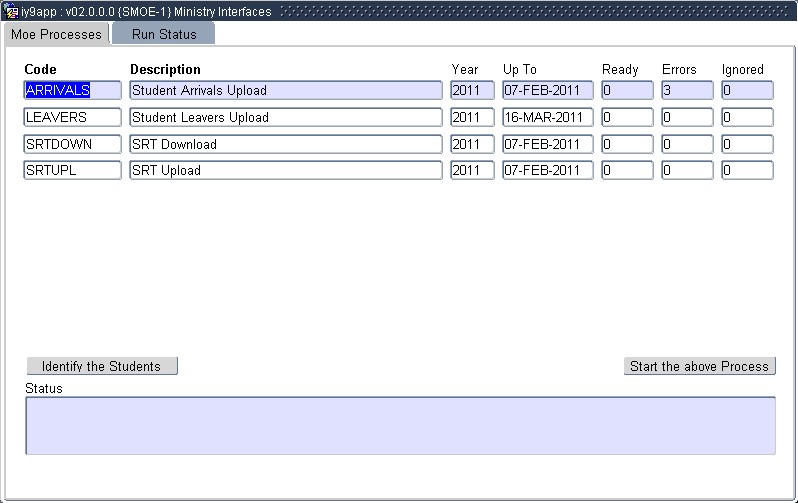Click the Ignored field of ARRIVALS row
The width and height of the screenshot is (798, 503).
pos(747,90)
